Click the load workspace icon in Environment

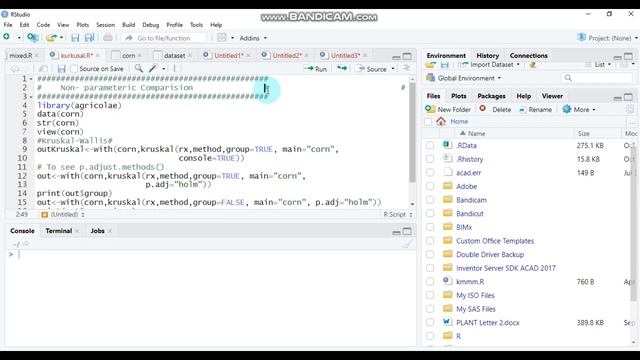tap(431, 64)
